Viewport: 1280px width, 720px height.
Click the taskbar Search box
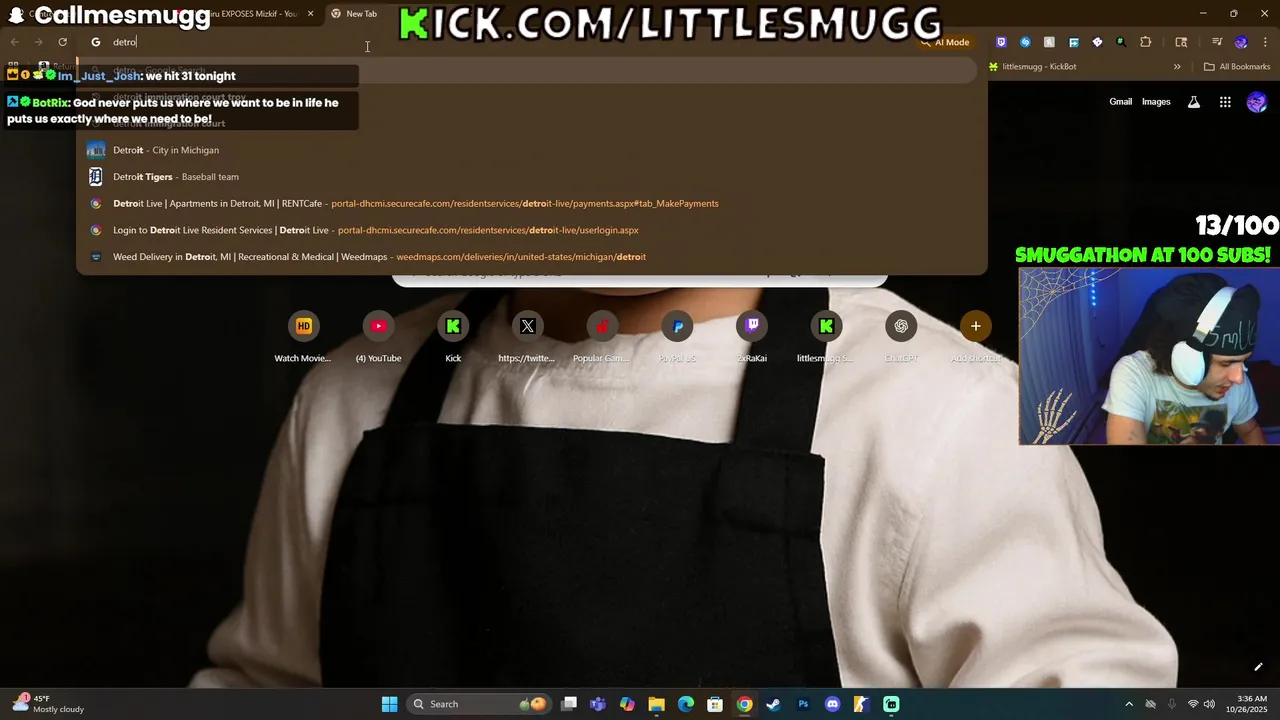(479, 704)
